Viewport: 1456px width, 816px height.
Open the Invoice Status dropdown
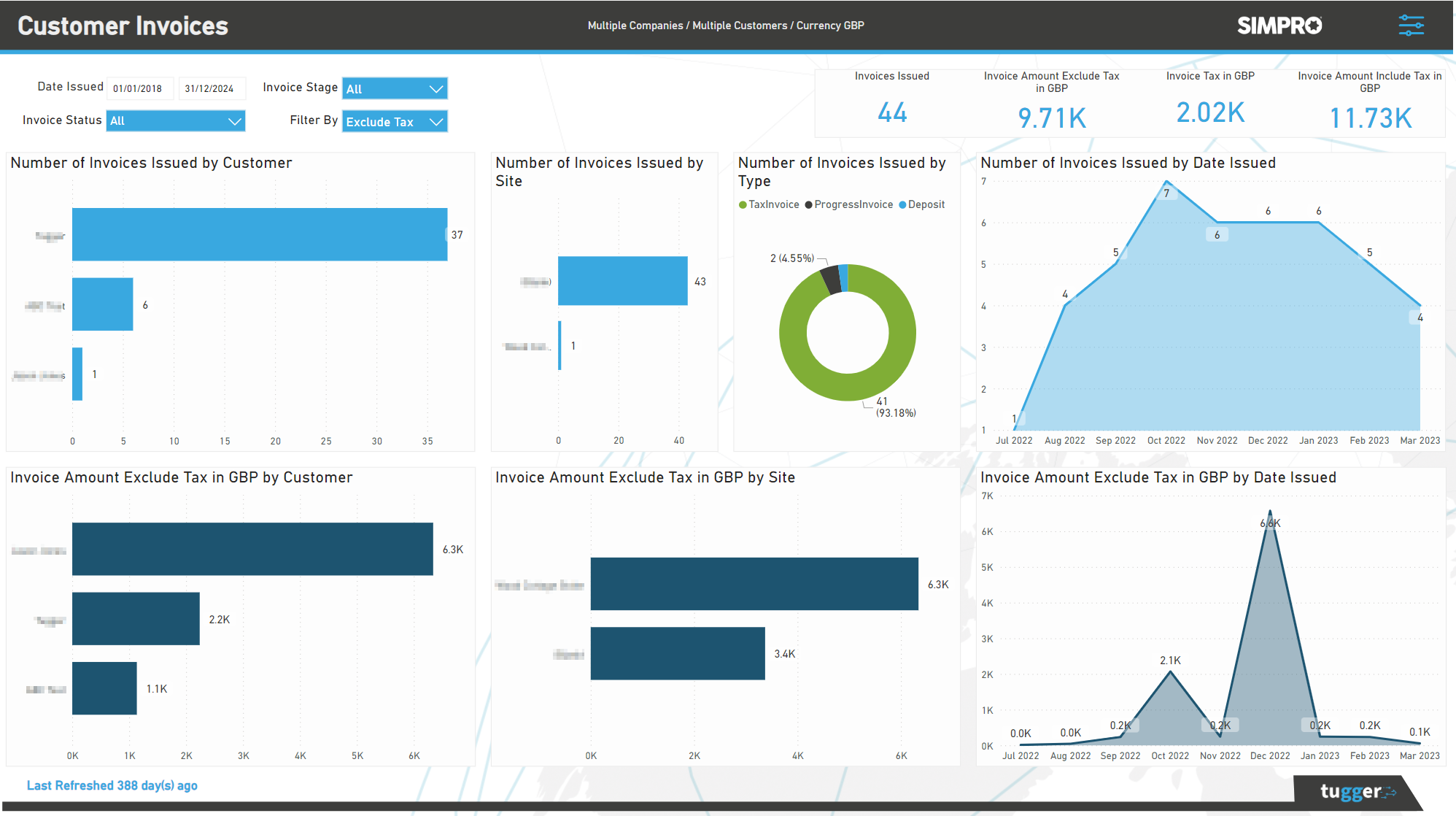click(x=175, y=120)
